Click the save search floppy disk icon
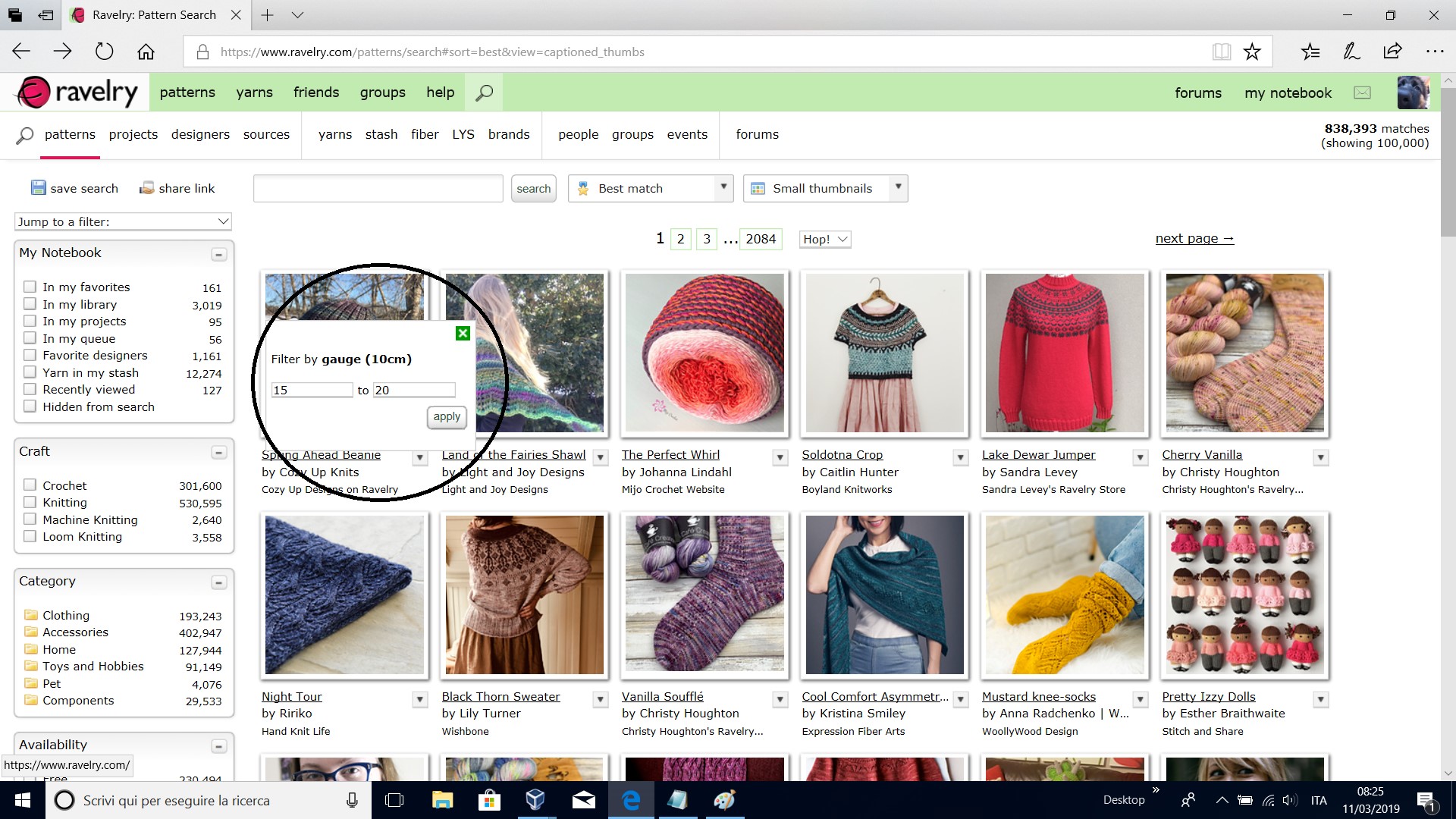The image size is (1456, 819). [x=37, y=187]
